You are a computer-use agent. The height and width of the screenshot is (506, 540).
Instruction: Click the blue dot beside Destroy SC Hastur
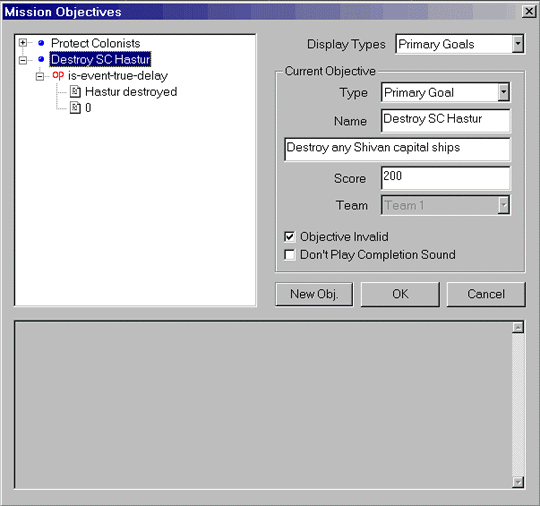click(x=41, y=59)
